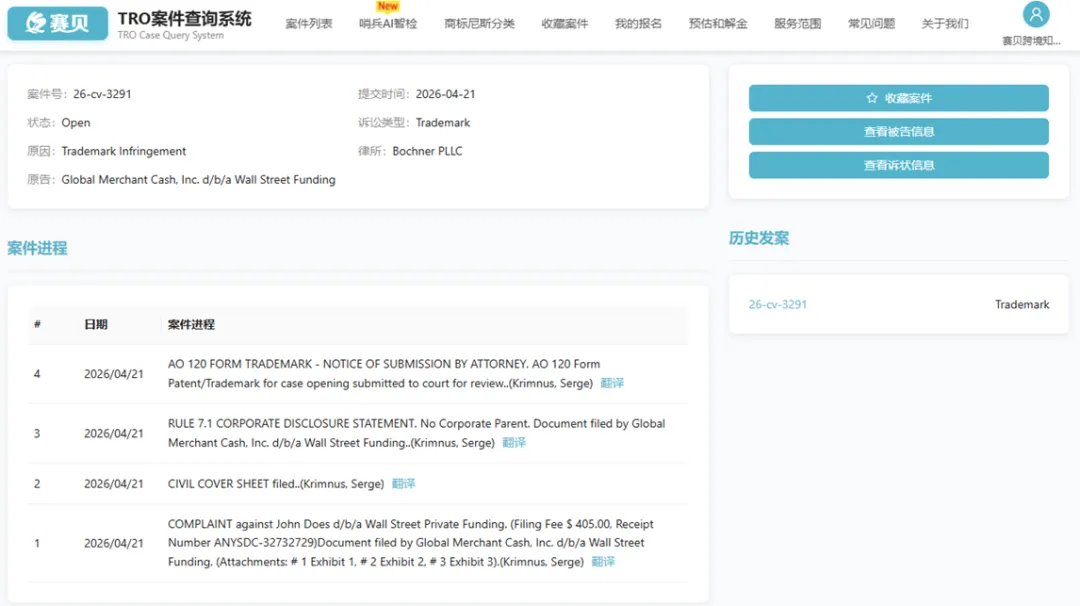This screenshot has width=1080, height=606.
Task: Click the Trademark label in history card
Action: point(1022,304)
